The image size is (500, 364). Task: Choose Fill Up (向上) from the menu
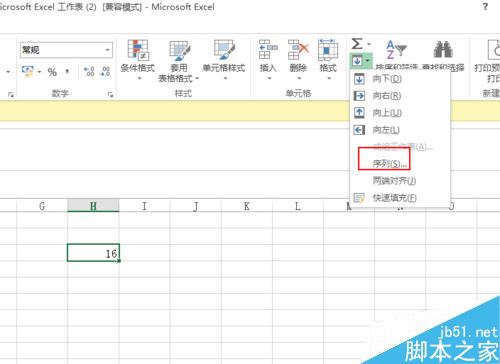tap(400, 113)
